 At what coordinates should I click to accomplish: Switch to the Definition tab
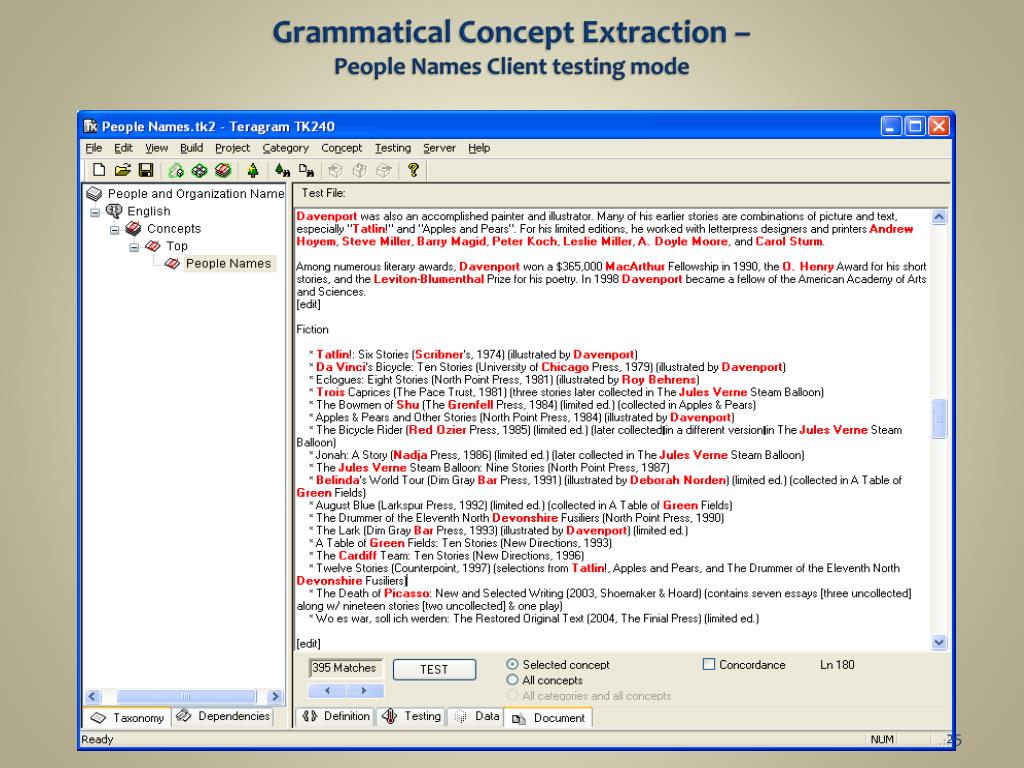(336, 716)
